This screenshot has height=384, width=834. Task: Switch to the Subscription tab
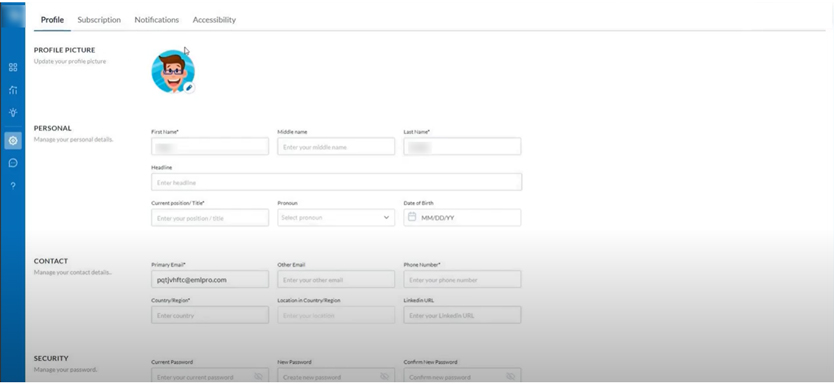[x=99, y=20]
